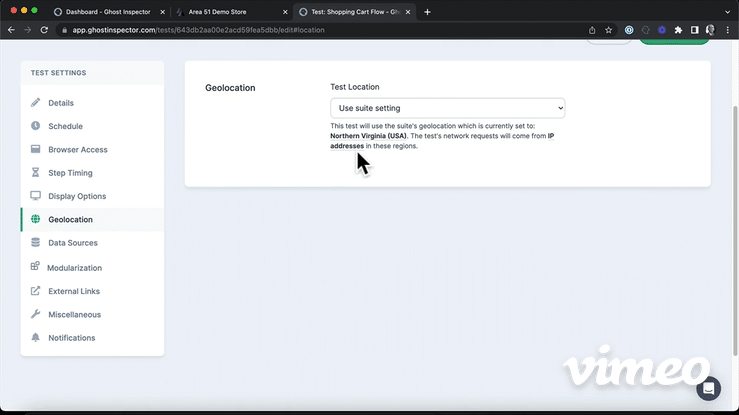Open the Test Location dropdown
This screenshot has width=739, height=415.
[x=447, y=108]
